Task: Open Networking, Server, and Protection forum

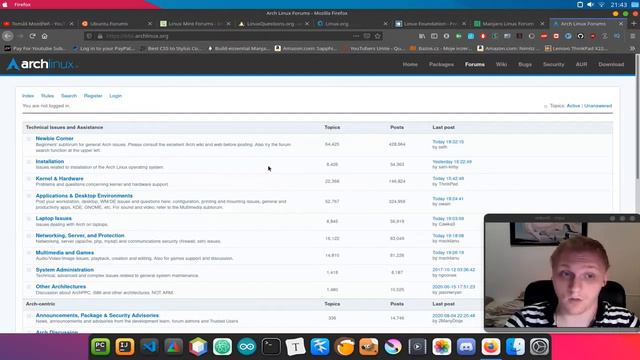Action: (x=80, y=236)
